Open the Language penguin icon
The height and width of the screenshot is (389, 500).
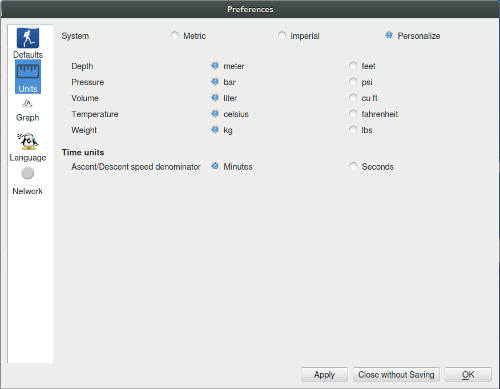[x=28, y=147]
